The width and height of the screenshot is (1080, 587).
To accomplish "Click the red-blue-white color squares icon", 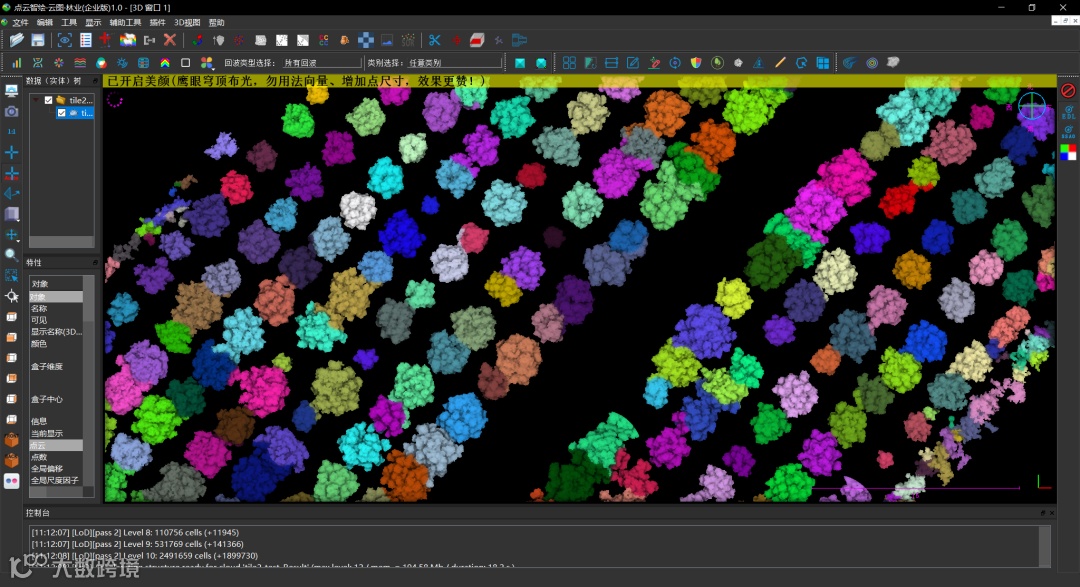I will (1068, 152).
